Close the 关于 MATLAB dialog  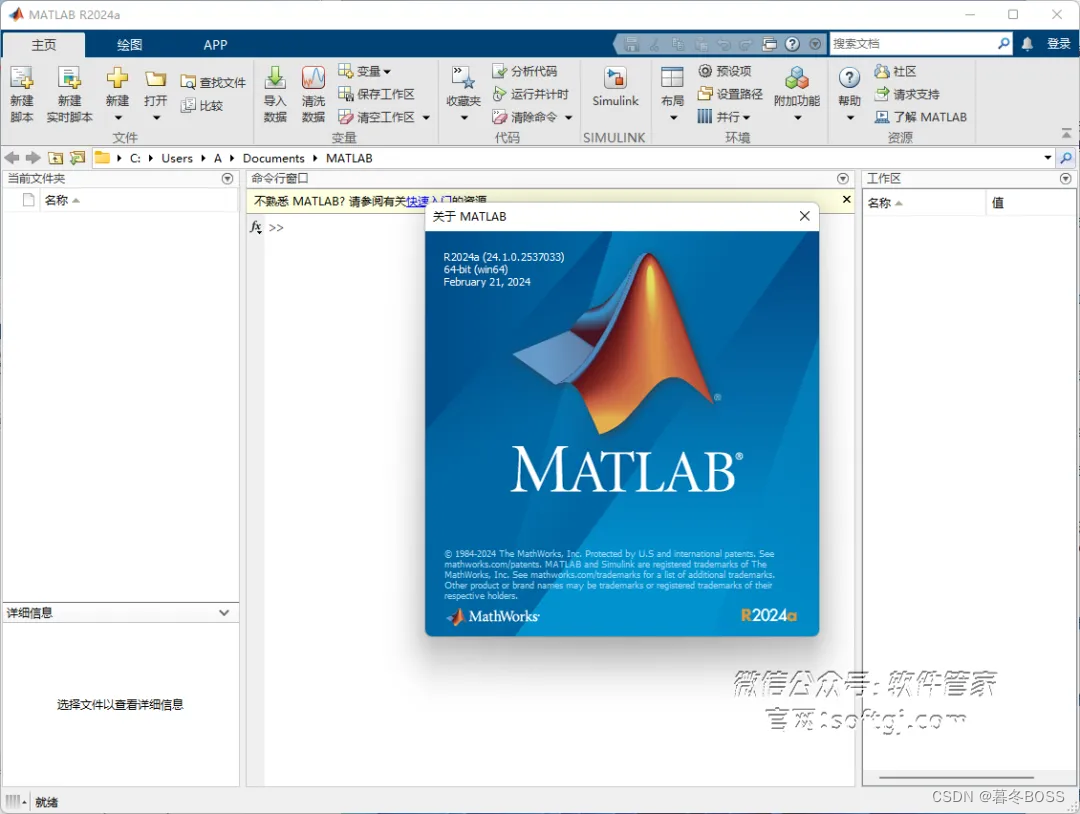click(x=804, y=216)
